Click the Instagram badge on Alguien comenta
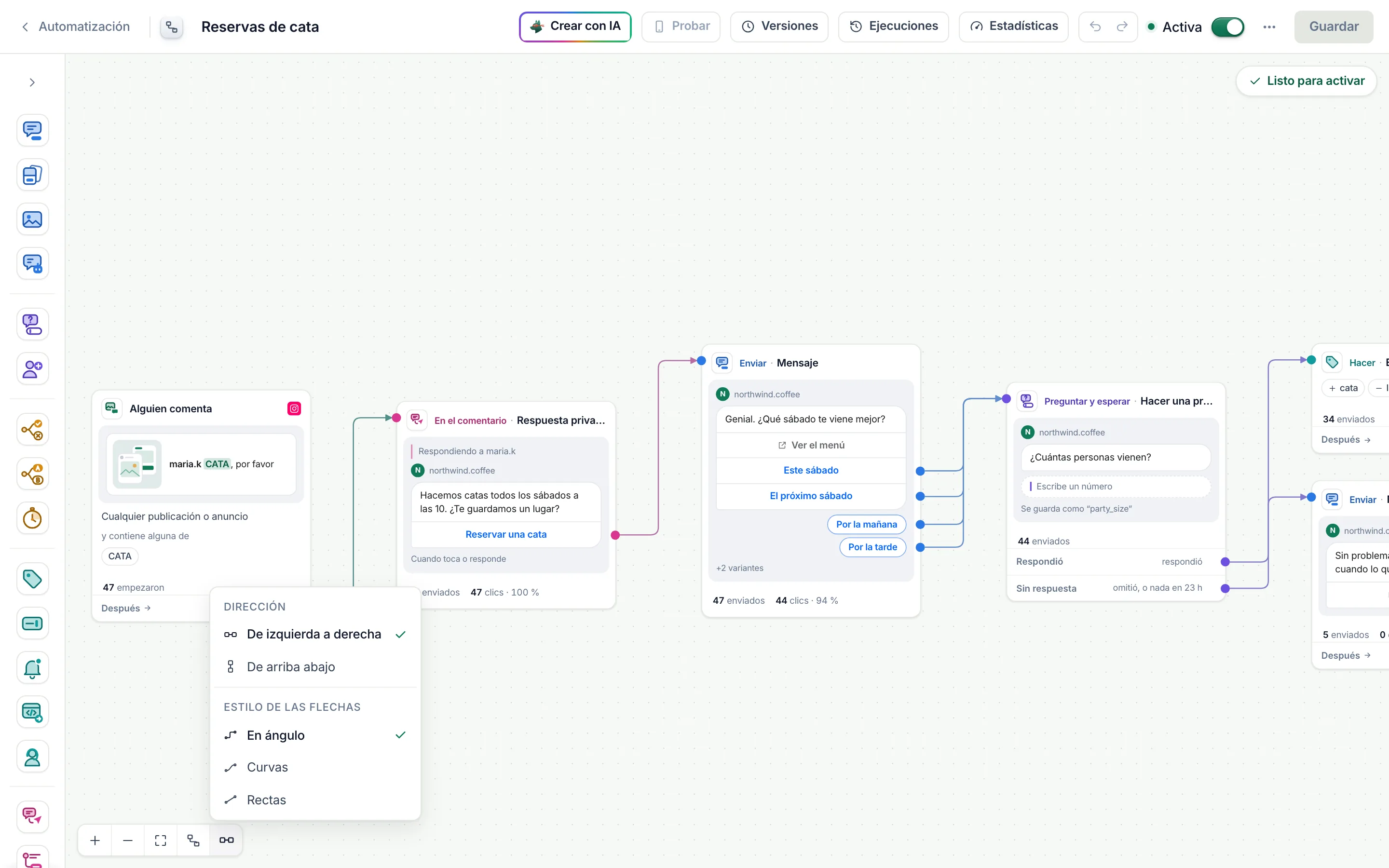Screen dimensions: 1389x868 pyautogui.click(x=295, y=409)
